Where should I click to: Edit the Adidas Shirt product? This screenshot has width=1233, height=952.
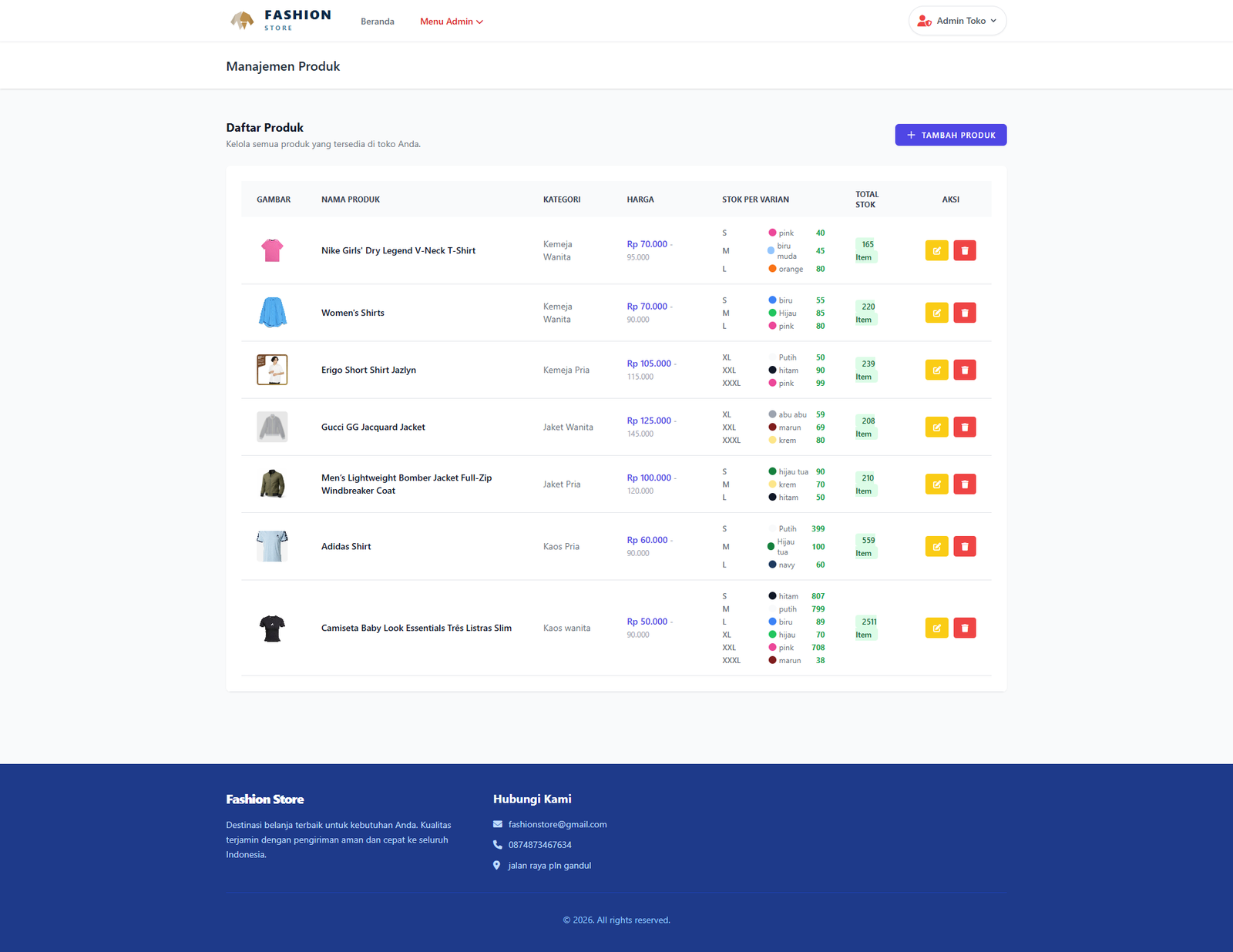pos(936,546)
